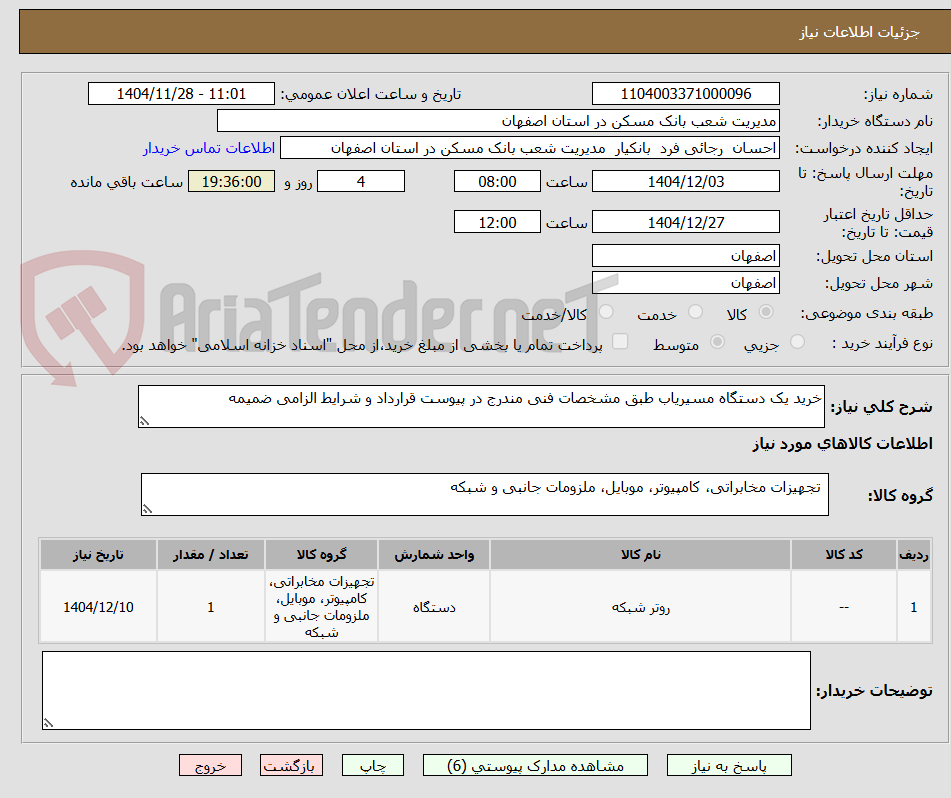Viewport: 951px width, 798px height.
Task: Click the 'اطلاعات کالاهای مورد نیاز' heading
Action: click(x=842, y=444)
